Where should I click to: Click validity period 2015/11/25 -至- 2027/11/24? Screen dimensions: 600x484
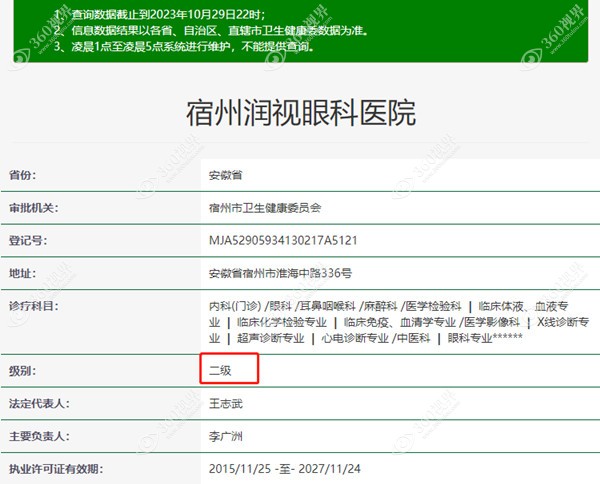285,469
